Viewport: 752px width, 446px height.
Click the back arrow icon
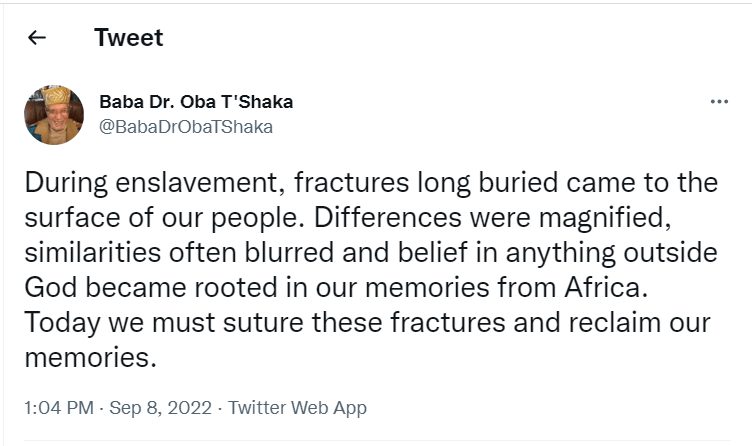click(37, 38)
